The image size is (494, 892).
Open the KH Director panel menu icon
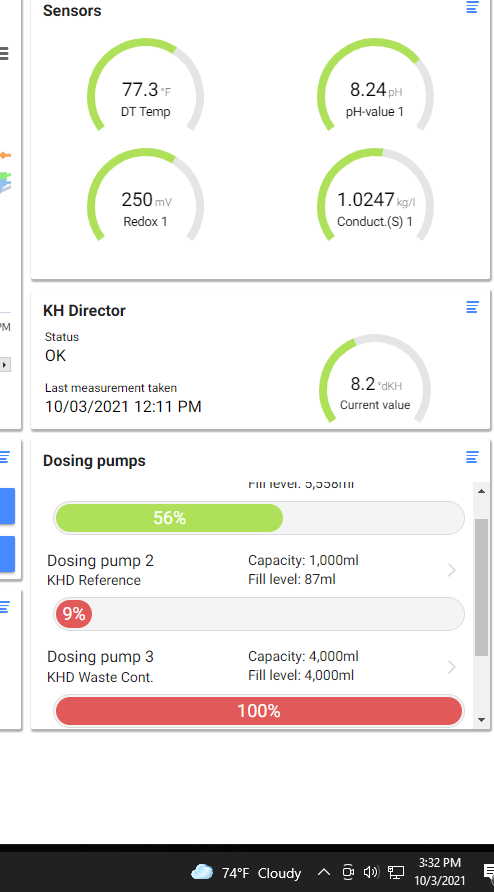point(472,307)
